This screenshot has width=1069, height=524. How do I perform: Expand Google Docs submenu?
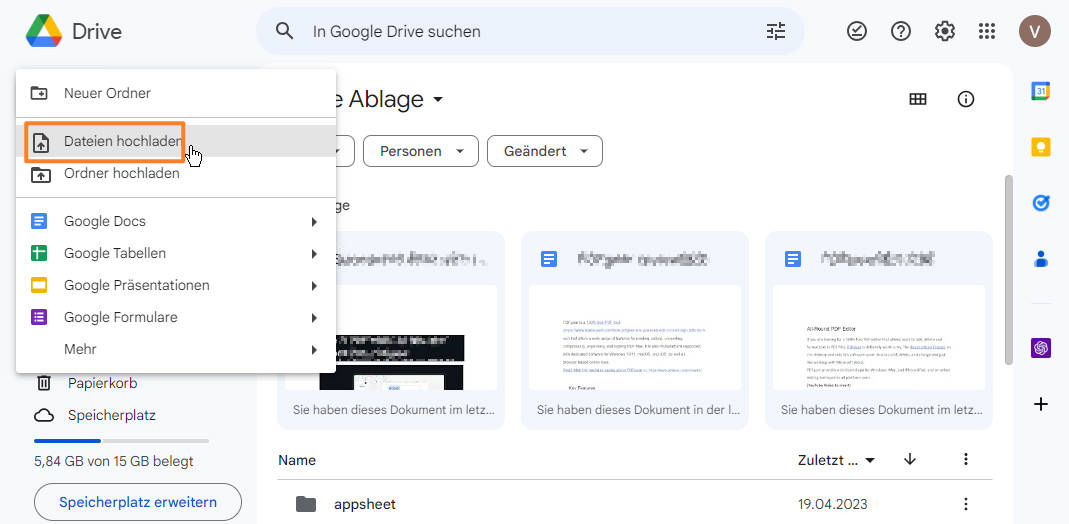(176, 221)
